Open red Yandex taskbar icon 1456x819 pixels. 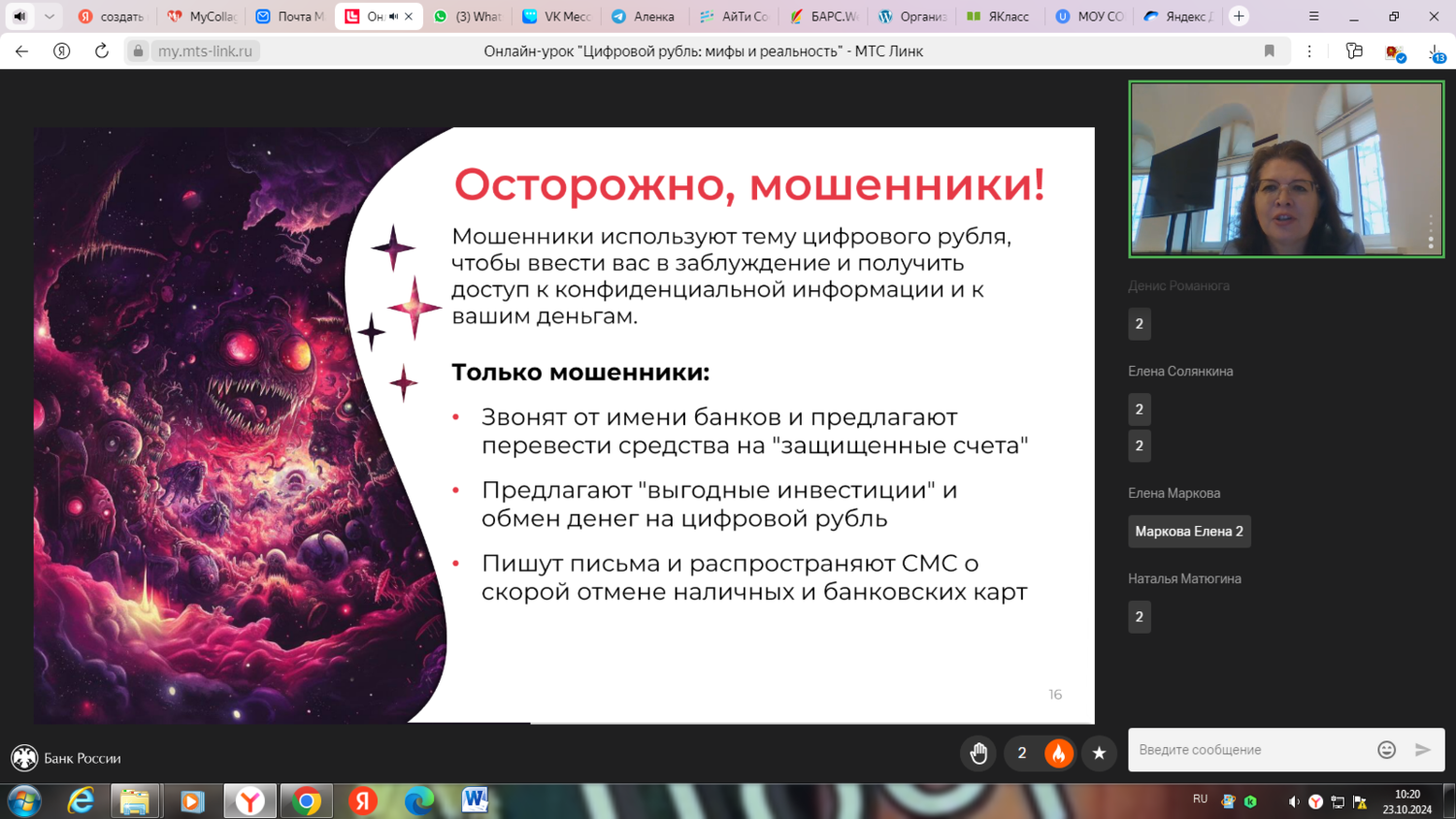(x=363, y=802)
